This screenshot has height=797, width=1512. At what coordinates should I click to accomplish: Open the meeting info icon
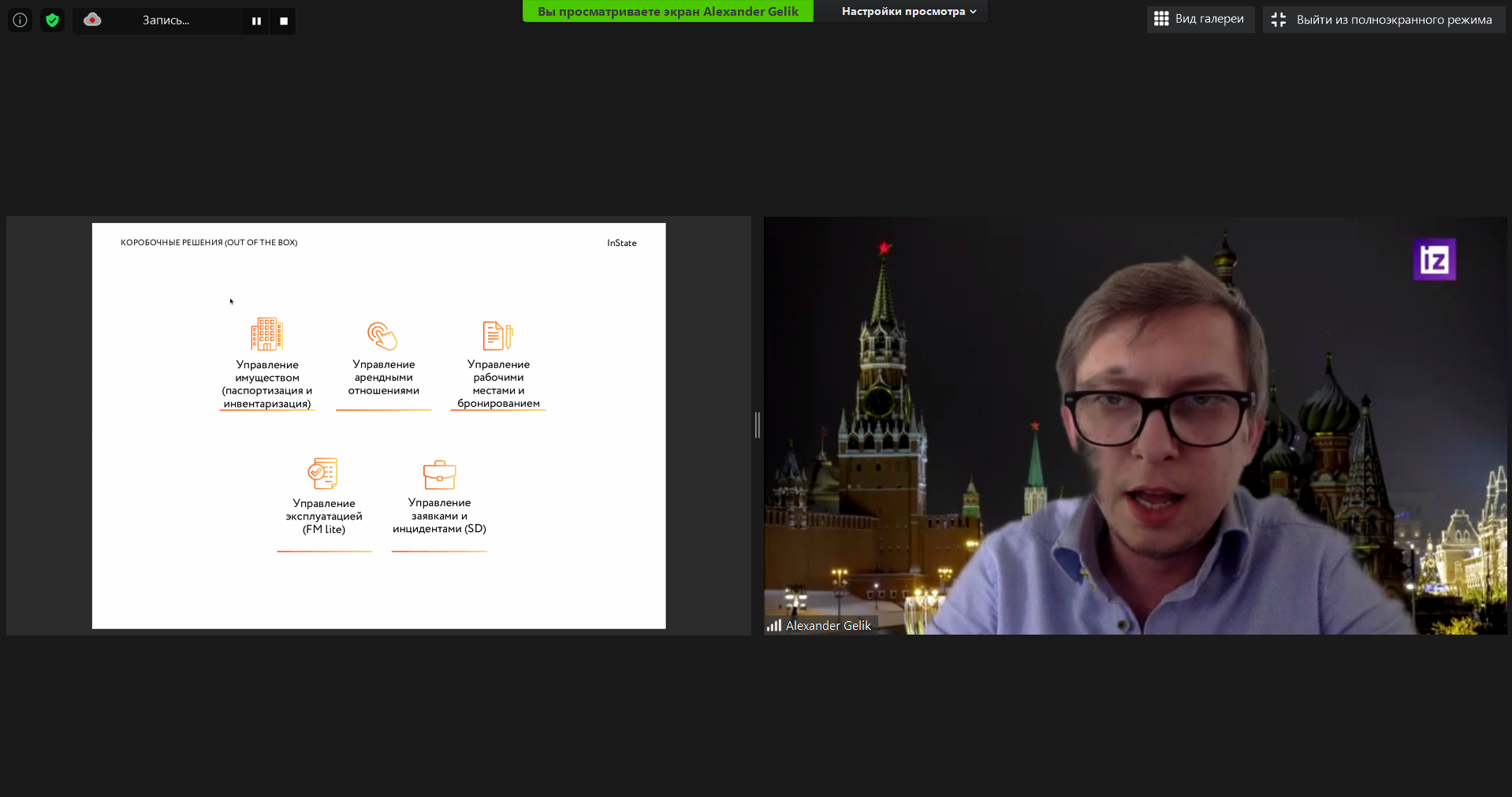[20, 20]
